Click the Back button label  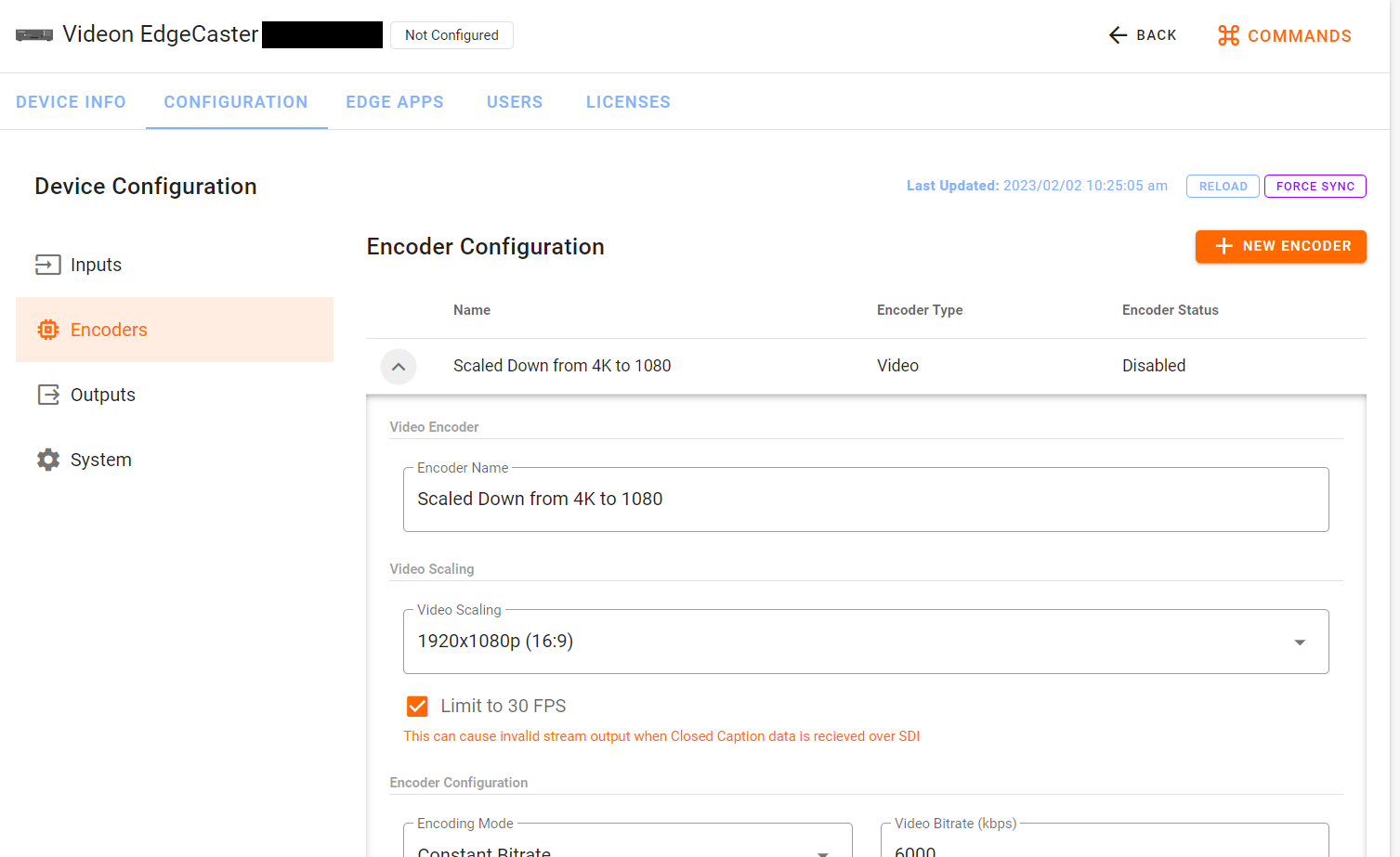click(1157, 35)
